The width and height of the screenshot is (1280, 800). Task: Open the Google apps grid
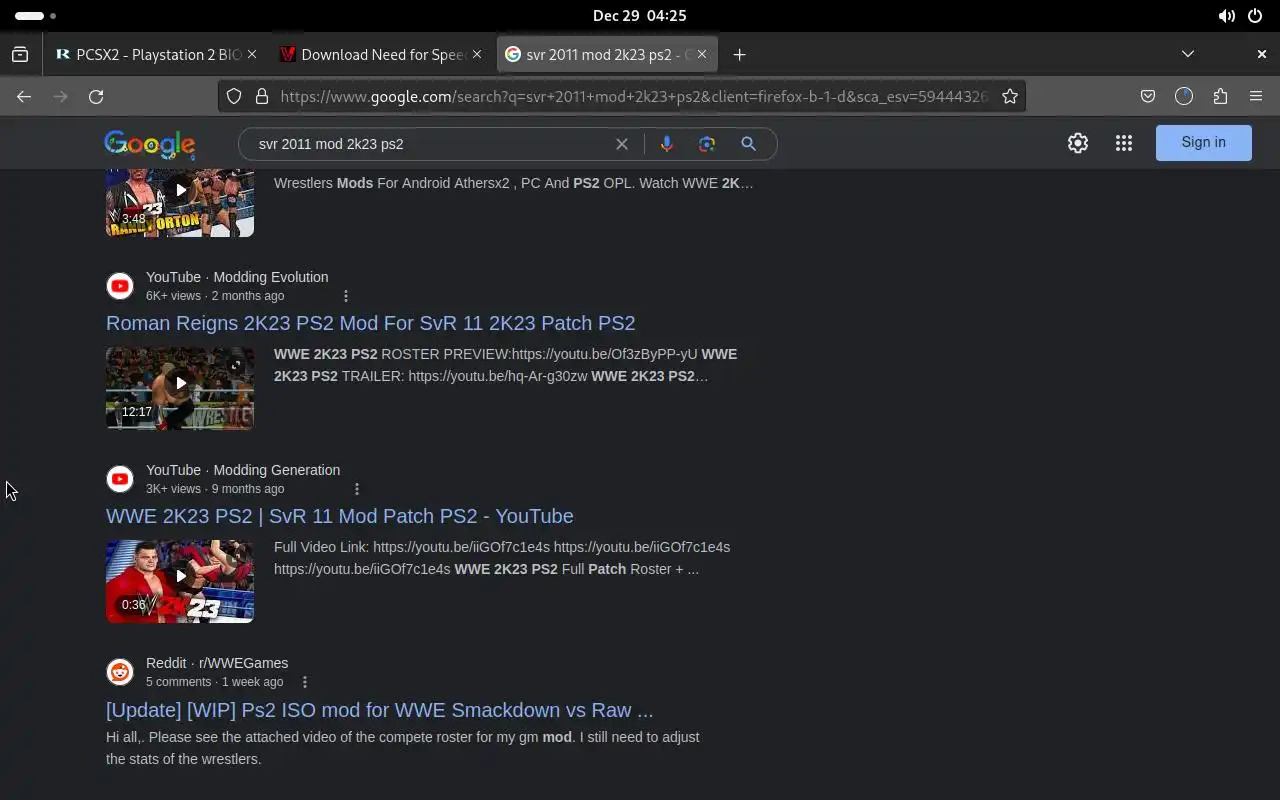(1124, 143)
